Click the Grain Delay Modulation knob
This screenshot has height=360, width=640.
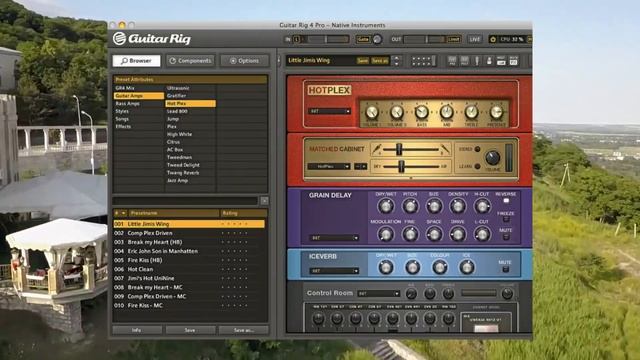[386, 234]
